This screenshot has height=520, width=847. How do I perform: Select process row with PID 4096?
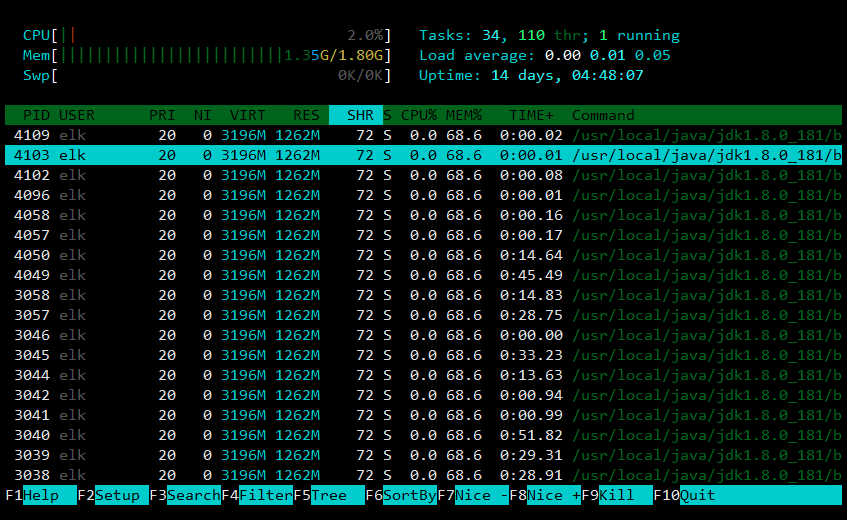424,195
